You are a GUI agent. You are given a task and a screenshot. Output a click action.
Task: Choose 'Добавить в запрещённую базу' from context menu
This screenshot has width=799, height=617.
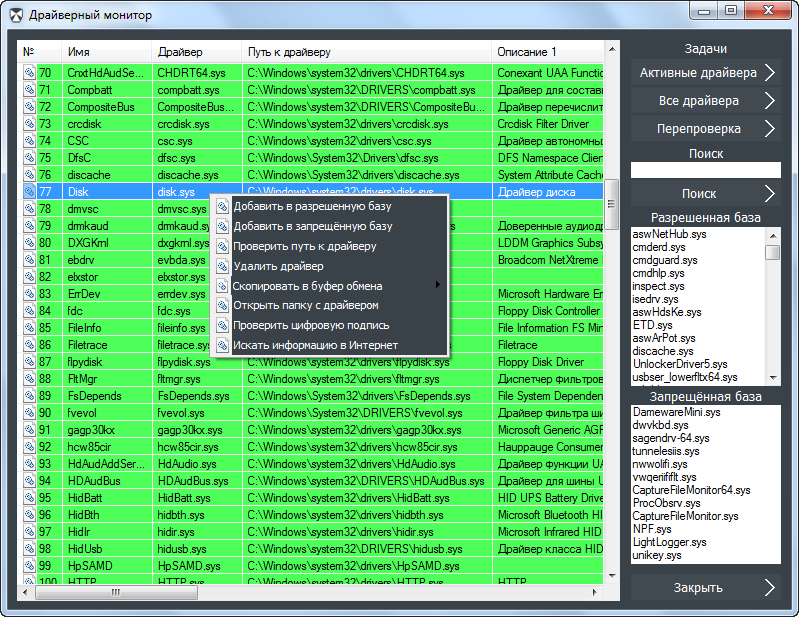312,227
